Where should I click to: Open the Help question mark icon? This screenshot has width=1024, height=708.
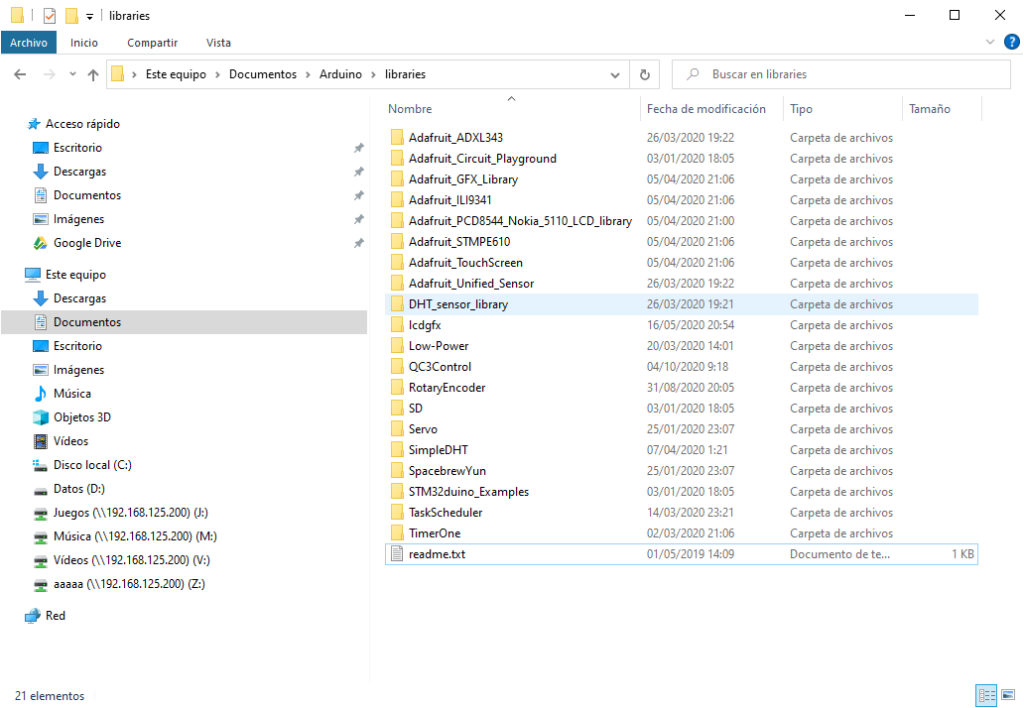(1011, 42)
